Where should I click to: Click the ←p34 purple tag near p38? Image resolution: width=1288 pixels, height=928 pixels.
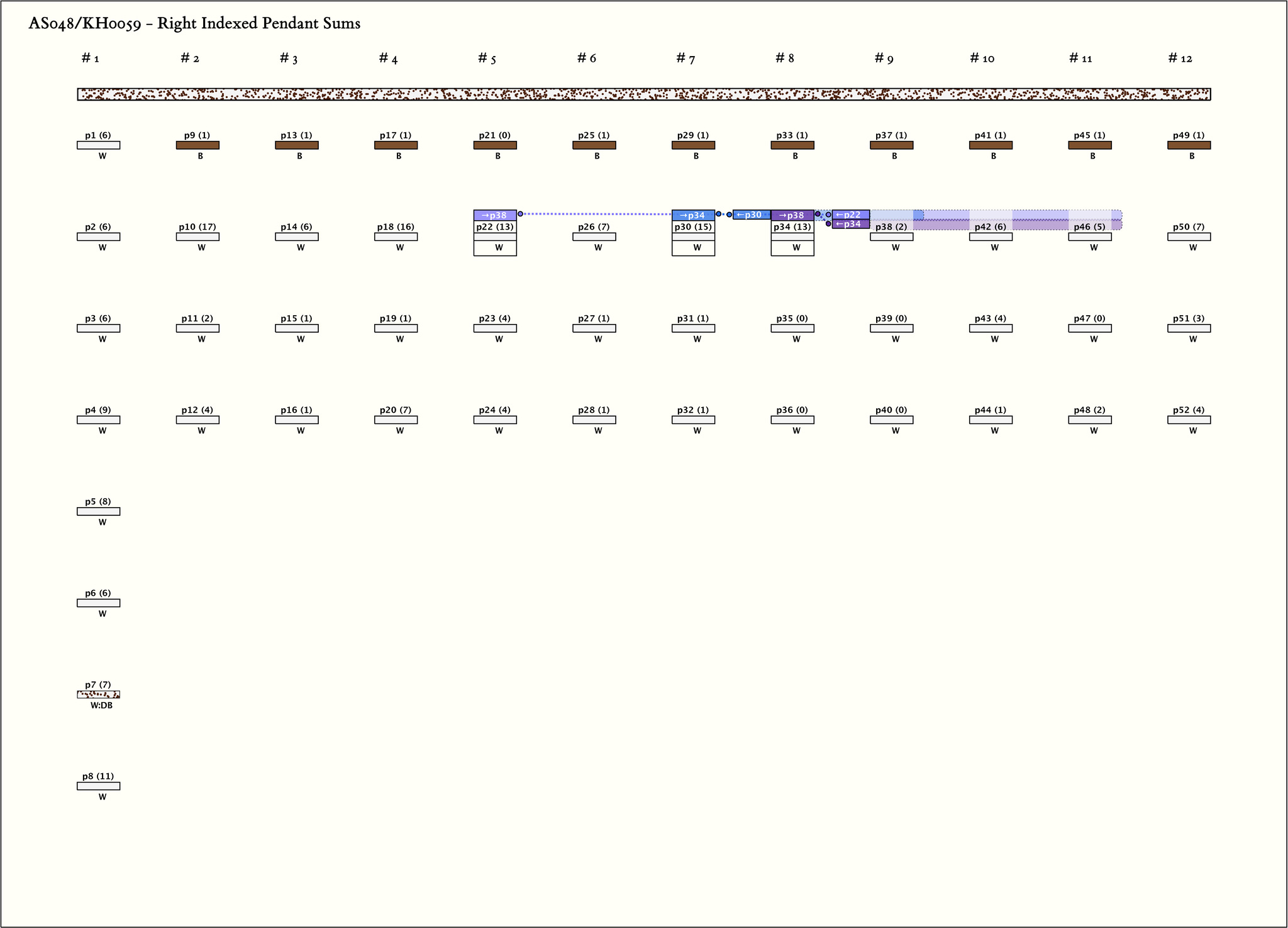(850, 224)
